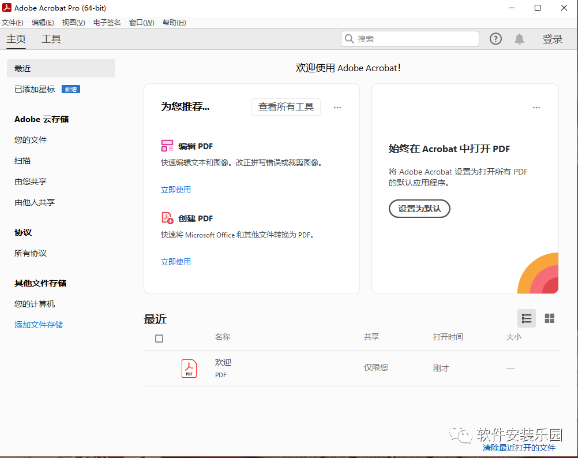
Task: Open 您的文件 in the sidebar
Action: (31, 140)
